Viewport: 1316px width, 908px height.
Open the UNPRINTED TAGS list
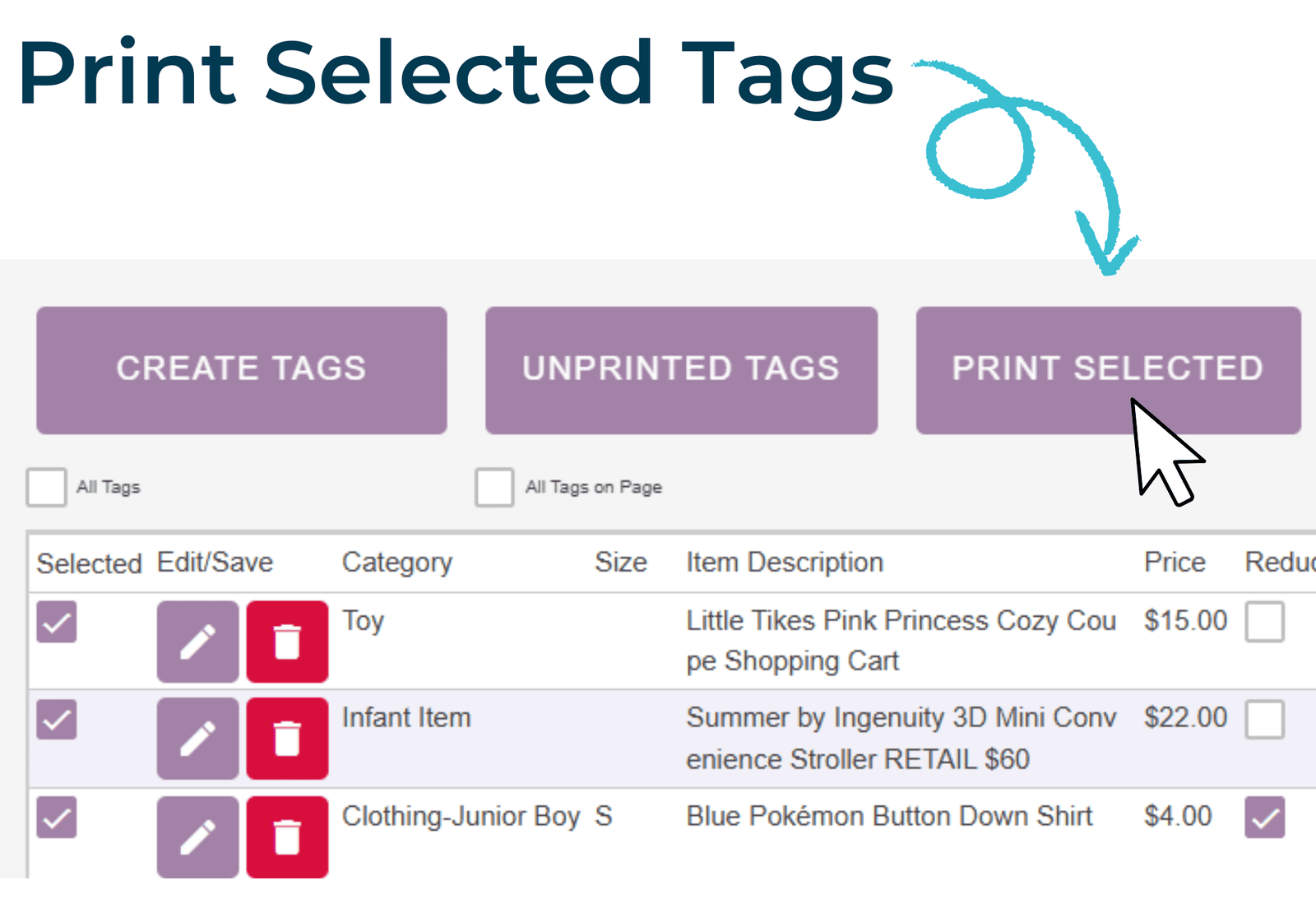[x=681, y=370]
